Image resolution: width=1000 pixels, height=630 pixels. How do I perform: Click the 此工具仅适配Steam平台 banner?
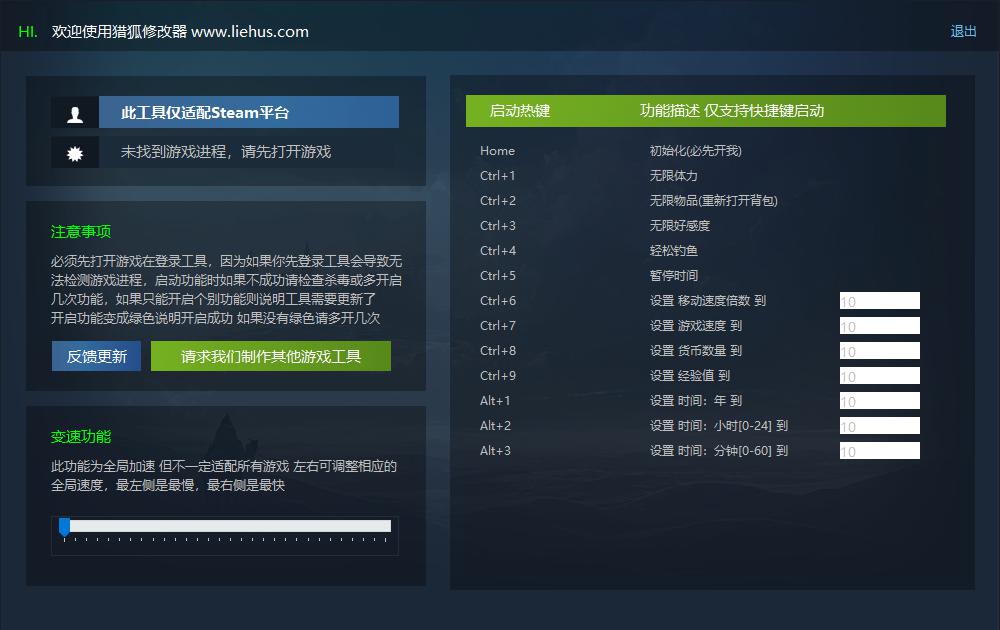pyautogui.click(x=249, y=112)
